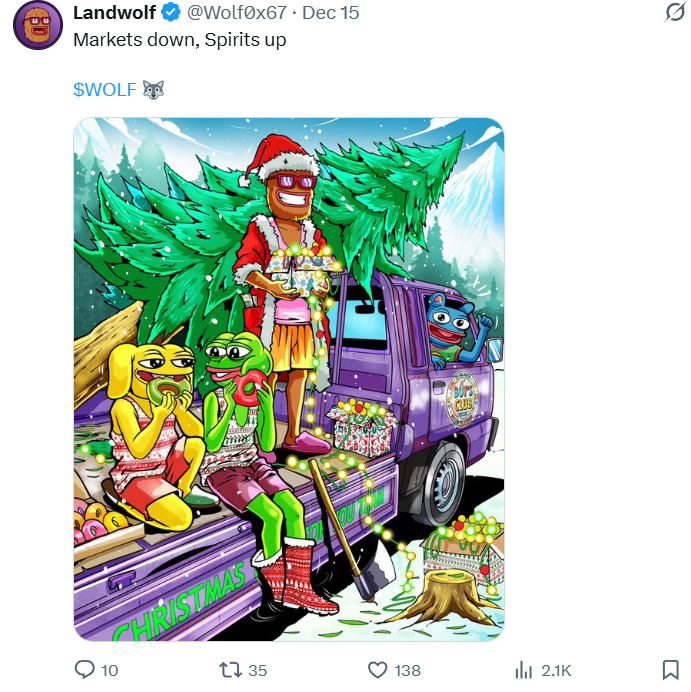Click the Grok icon on the post

coord(675,13)
